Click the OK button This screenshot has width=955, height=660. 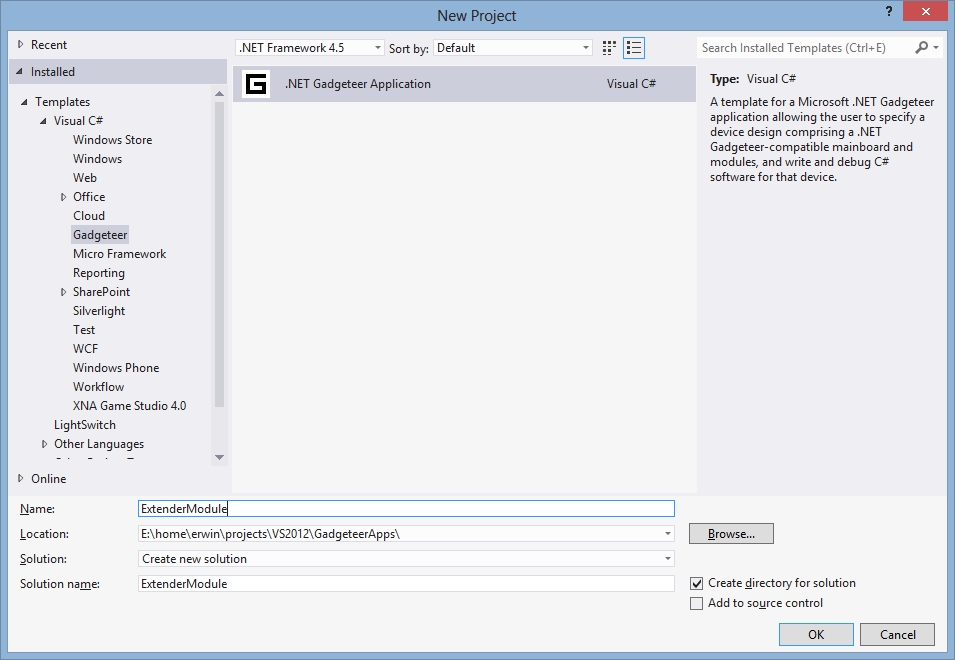pos(816,634)
